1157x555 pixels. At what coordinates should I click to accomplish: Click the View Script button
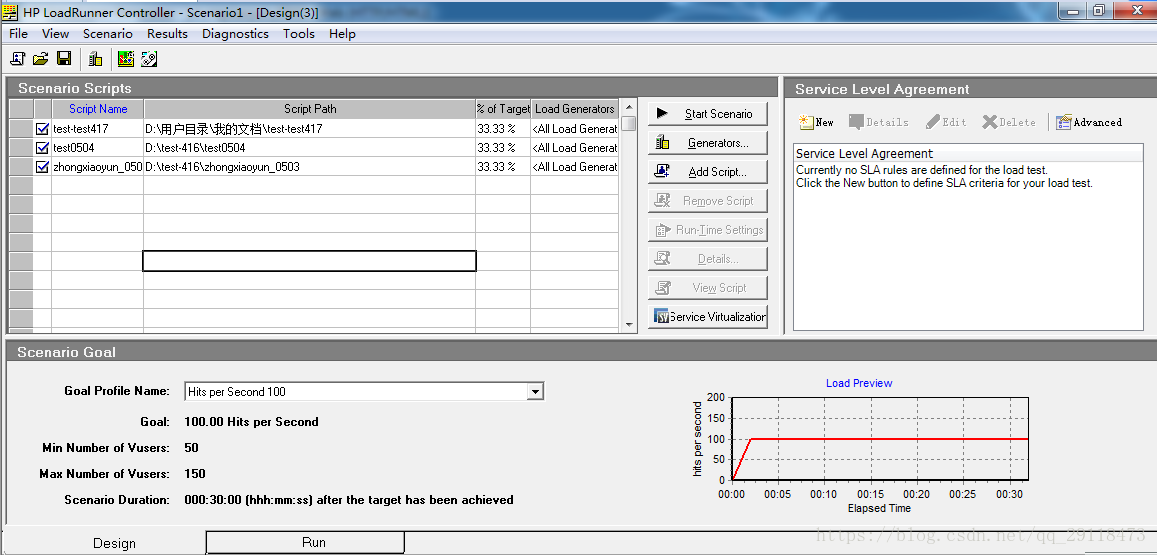pos(708,288)
